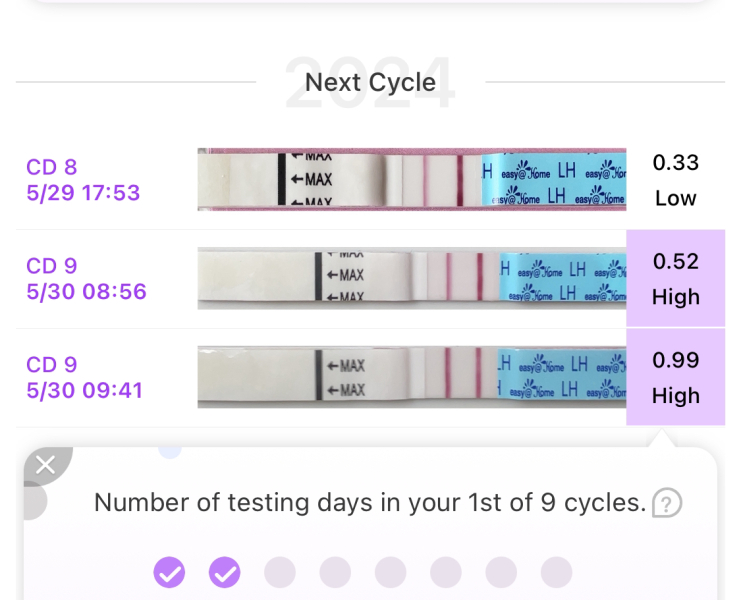This screenshot has height=600, width=741.
Task: Tap the eighth day circle
Action: 556,572
